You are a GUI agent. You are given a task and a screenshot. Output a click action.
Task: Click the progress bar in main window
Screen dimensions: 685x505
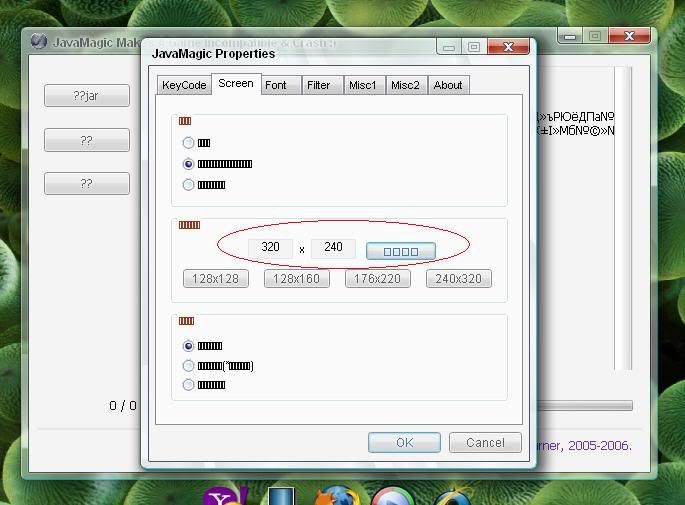(x=585, y=406)
